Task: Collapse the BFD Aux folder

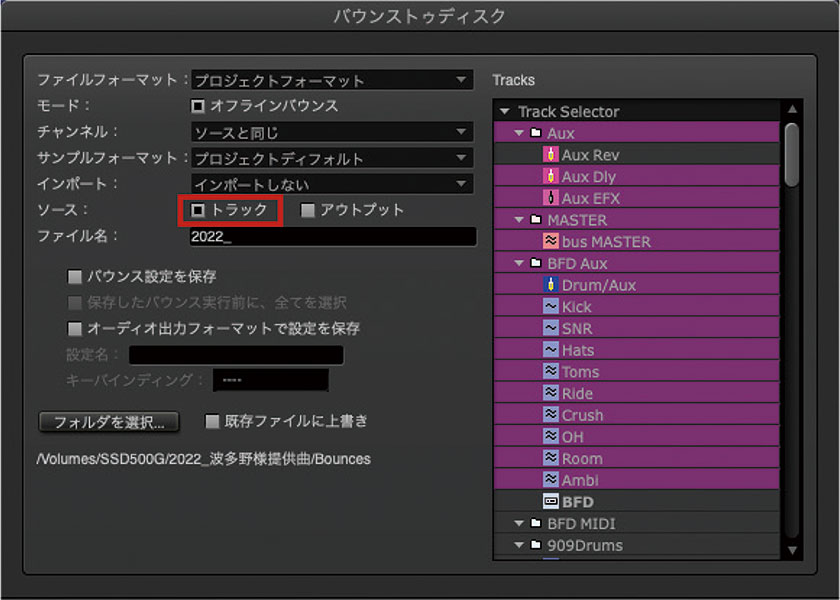Action: [519, 263]
